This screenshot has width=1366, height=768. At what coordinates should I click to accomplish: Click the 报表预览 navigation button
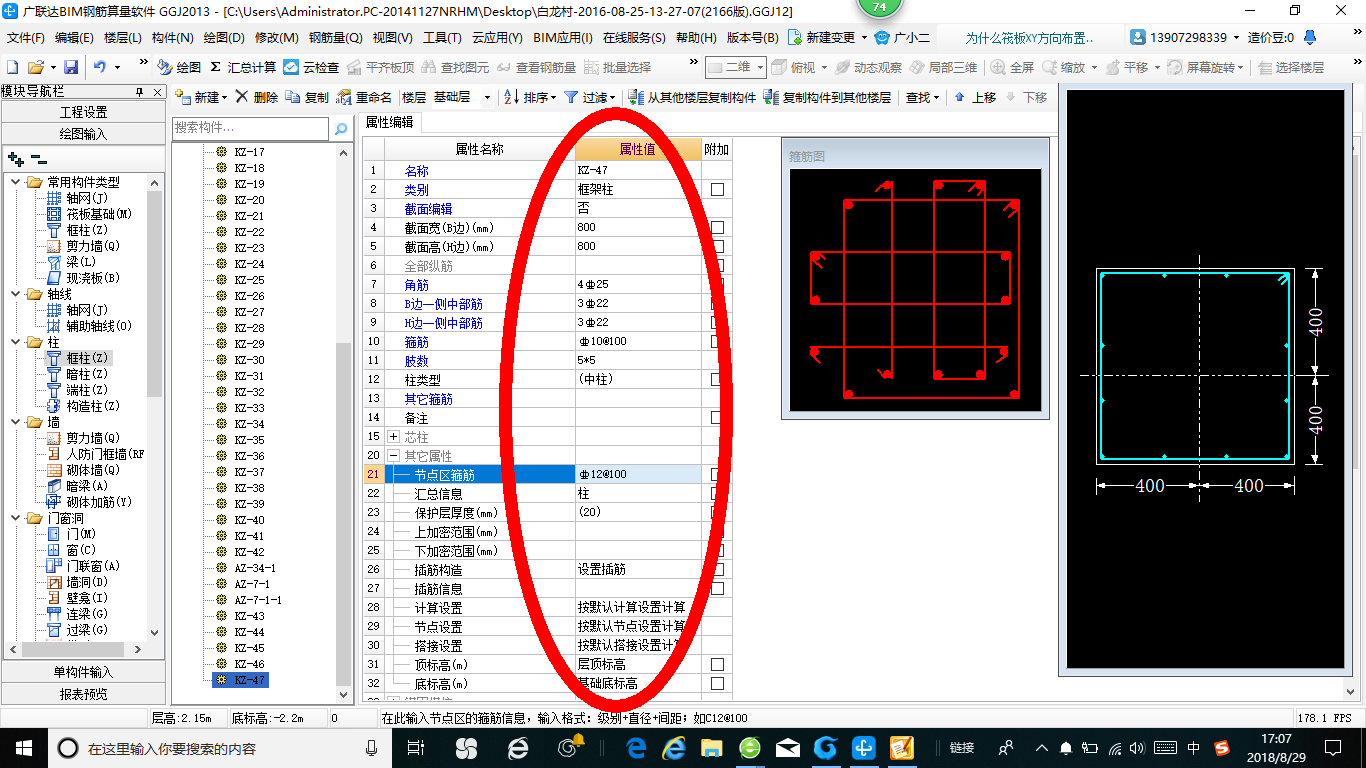point(83,693)
